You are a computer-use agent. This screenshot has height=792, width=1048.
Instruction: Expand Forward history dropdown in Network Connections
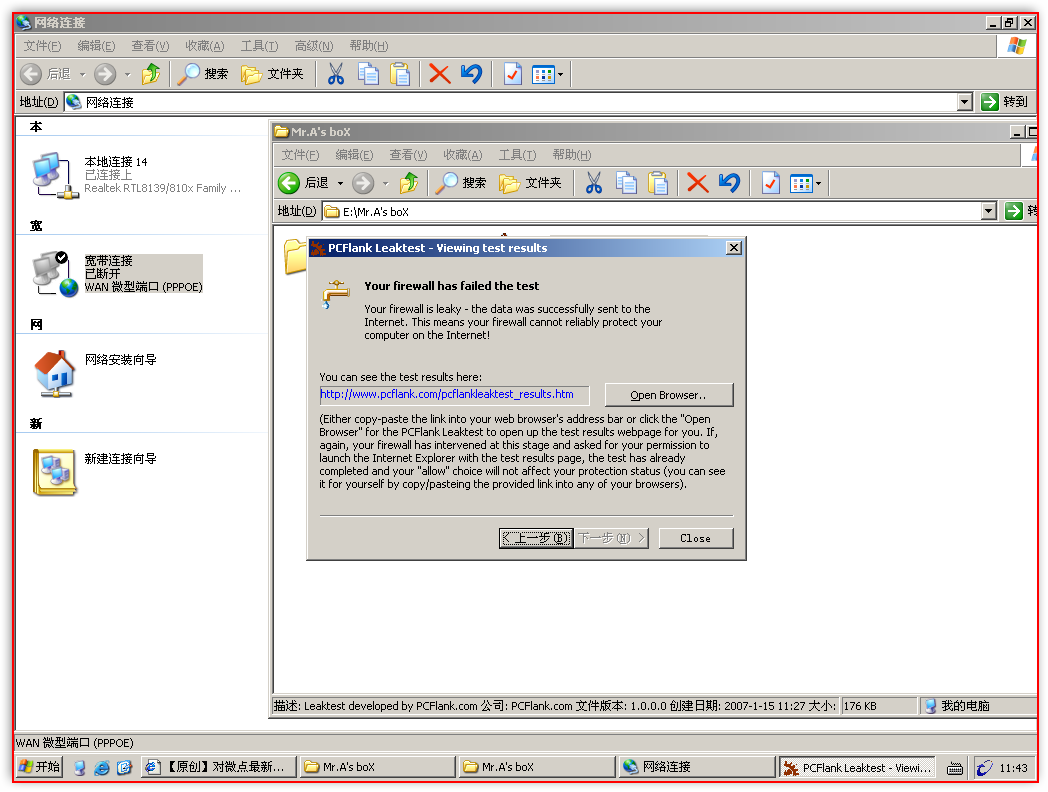(x=128, y=74)
